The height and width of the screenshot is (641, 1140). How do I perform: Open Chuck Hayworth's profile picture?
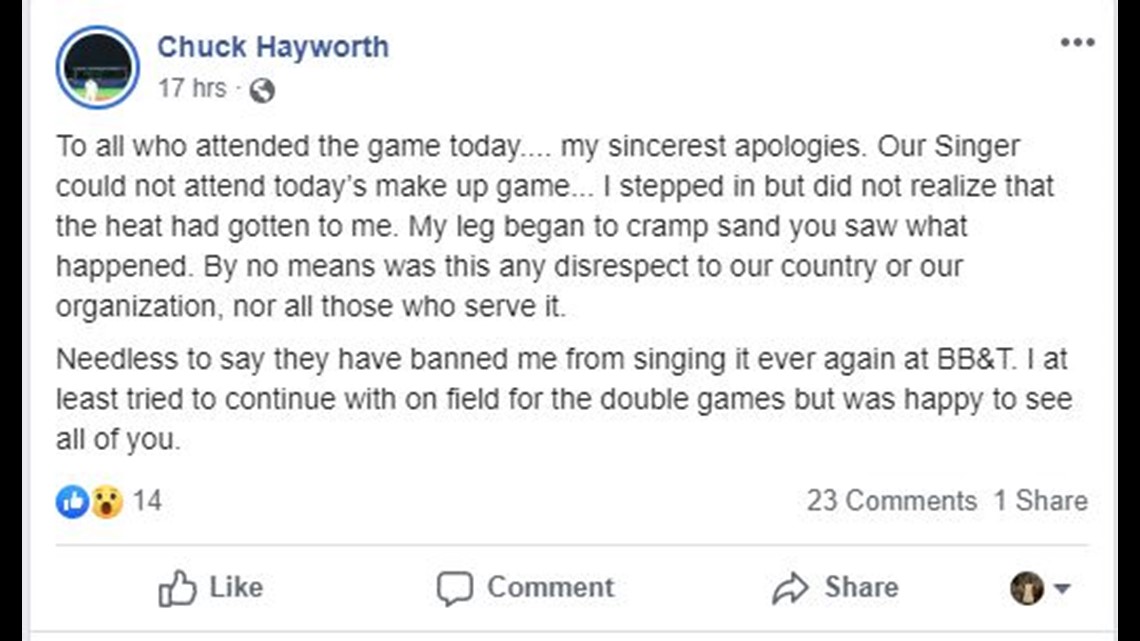tap(97, 68)
